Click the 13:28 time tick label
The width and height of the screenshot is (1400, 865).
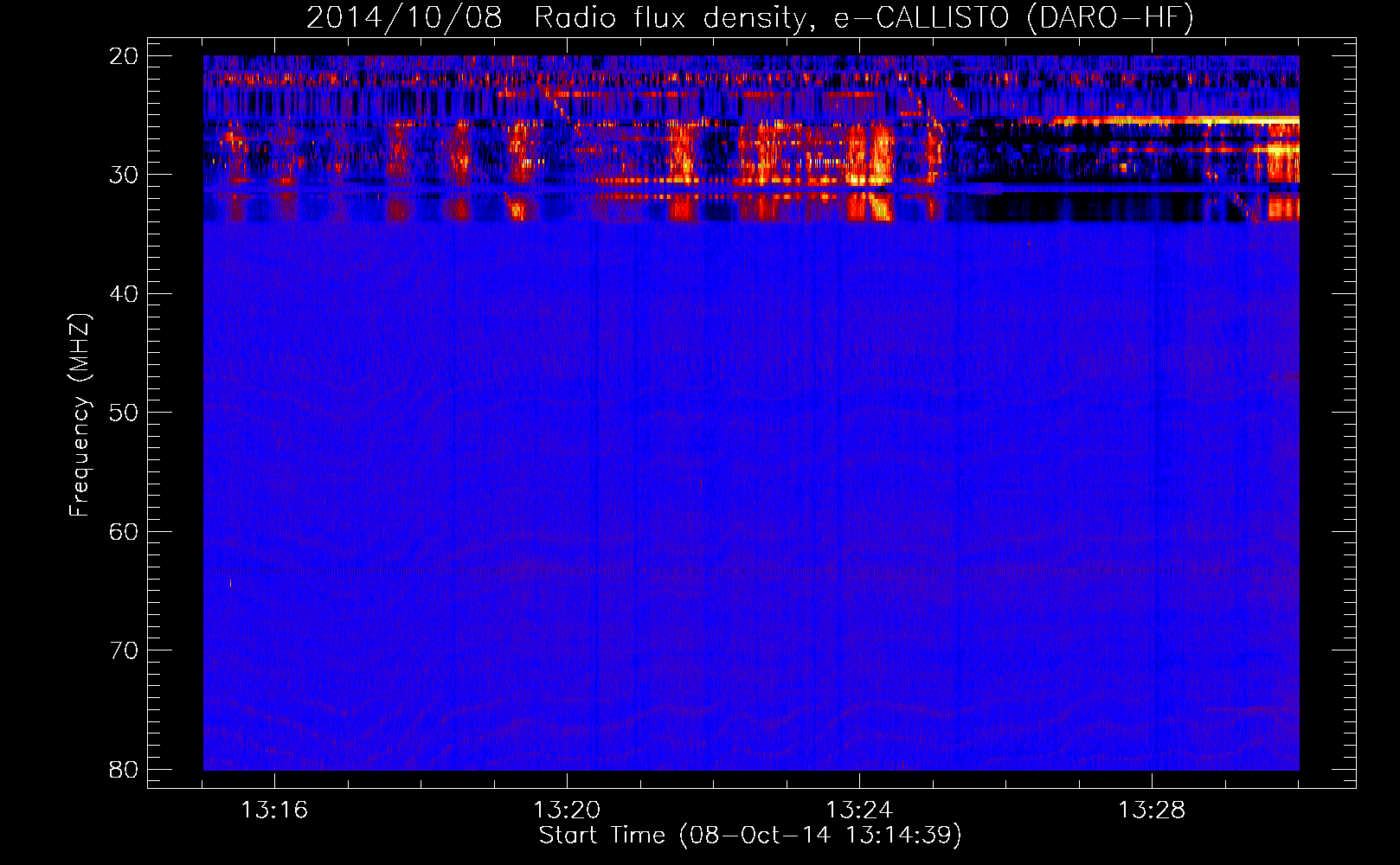[1152, 811]
